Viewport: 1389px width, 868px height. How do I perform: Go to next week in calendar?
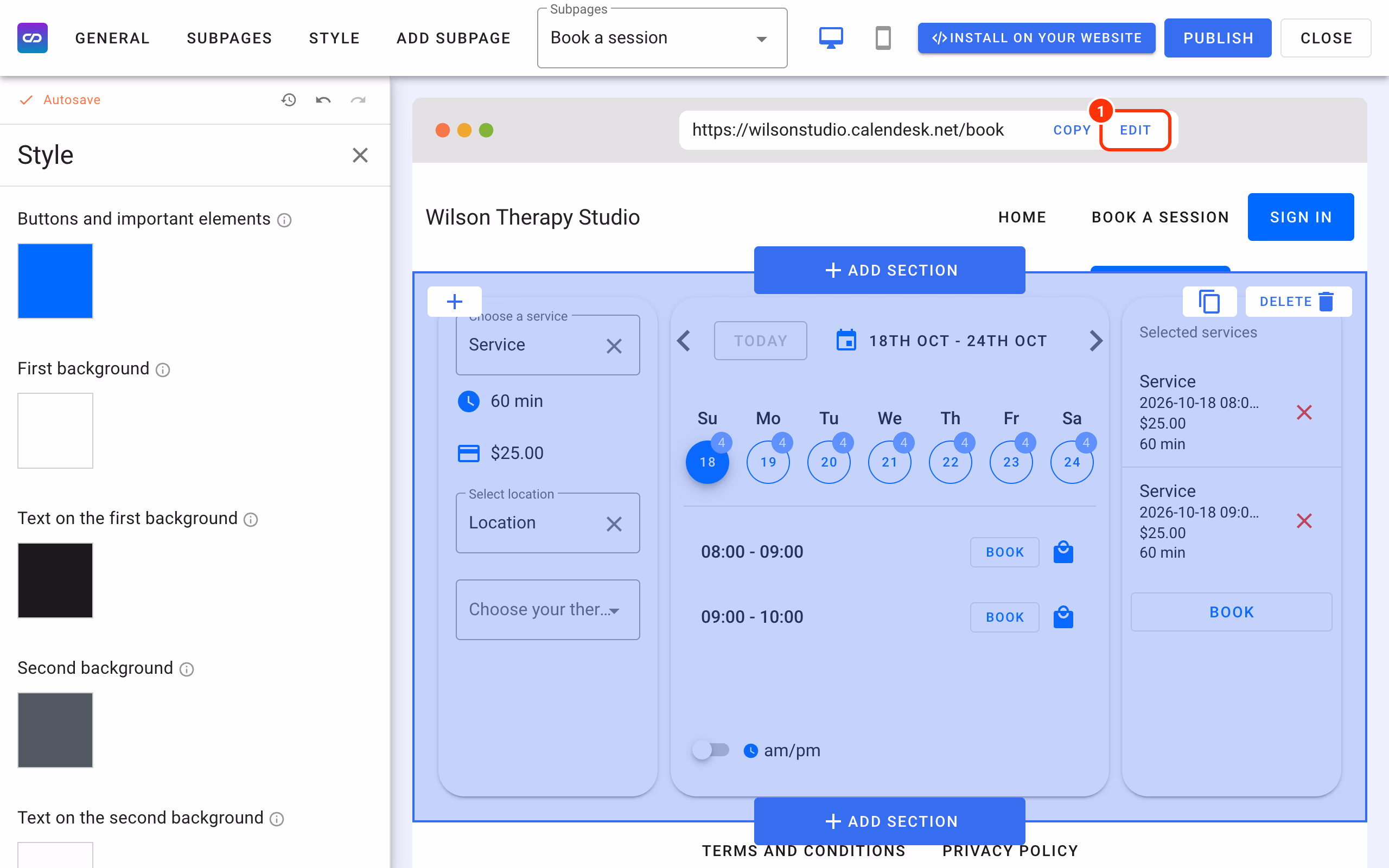tap(1095, 341)
